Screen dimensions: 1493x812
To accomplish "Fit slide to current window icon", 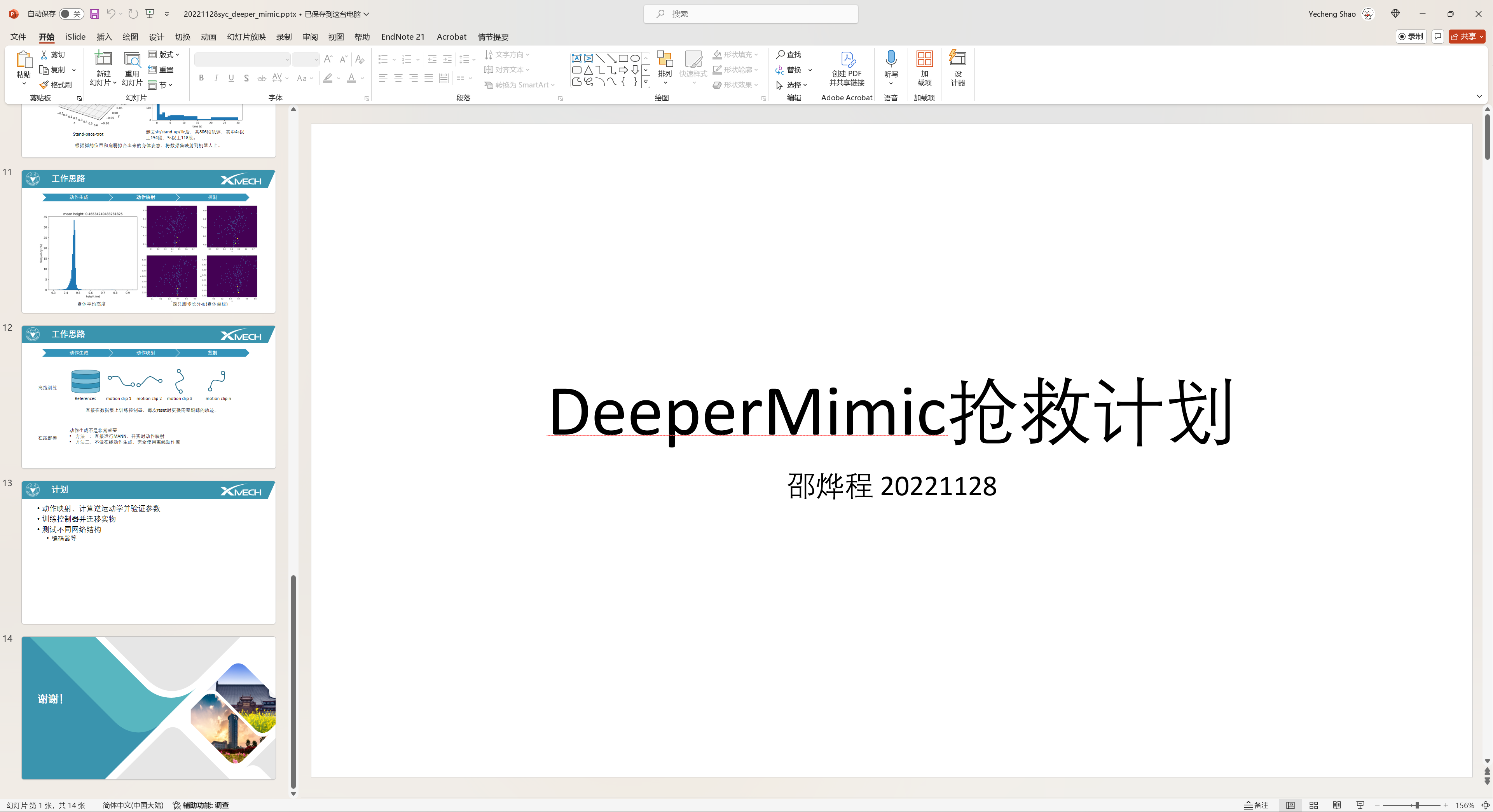I will coord(1486,805).
